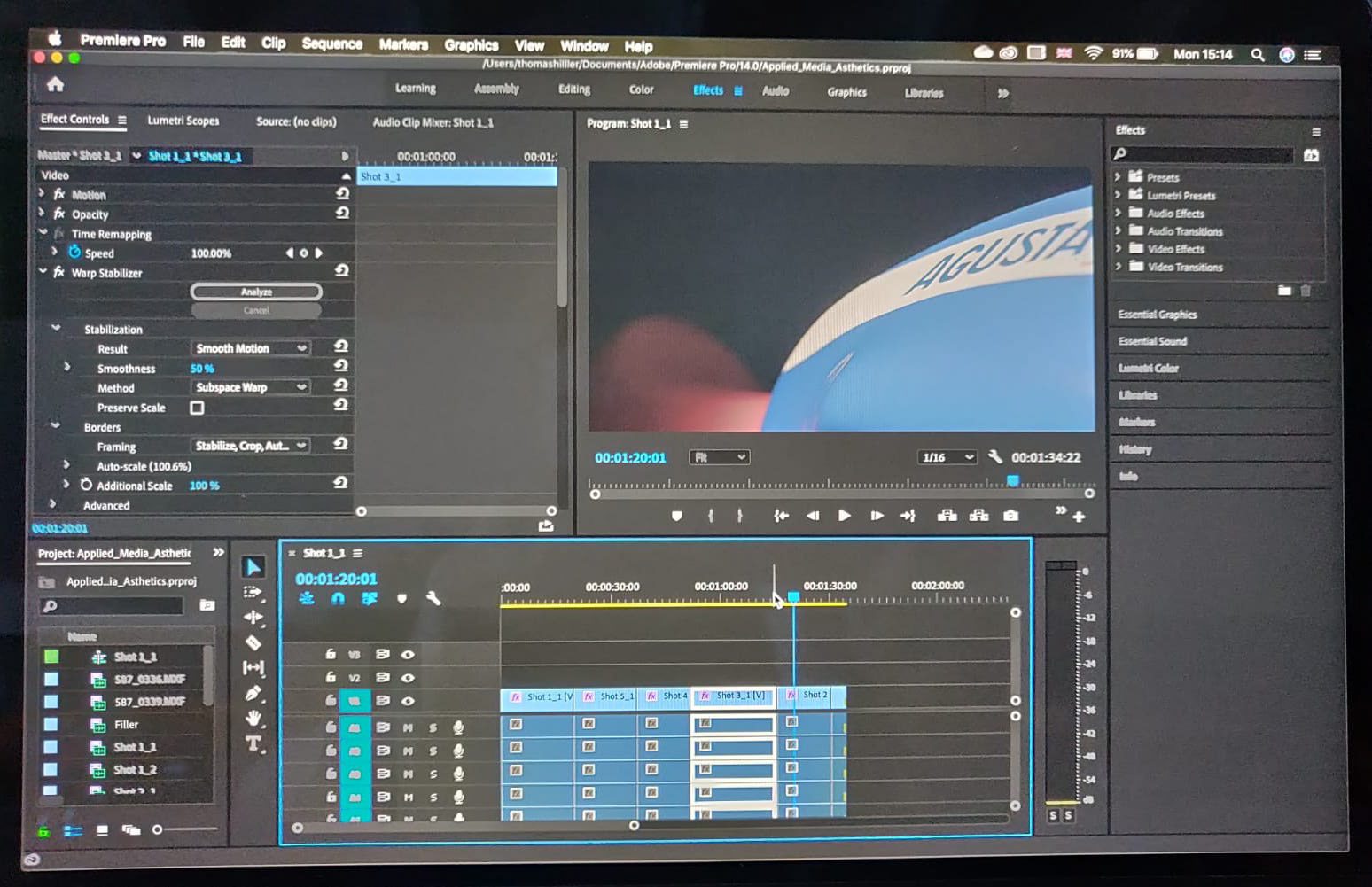The height and width of the screenshot is (887, 1372).
Task: Click the Analyze button
Action: tap(256, 292)
